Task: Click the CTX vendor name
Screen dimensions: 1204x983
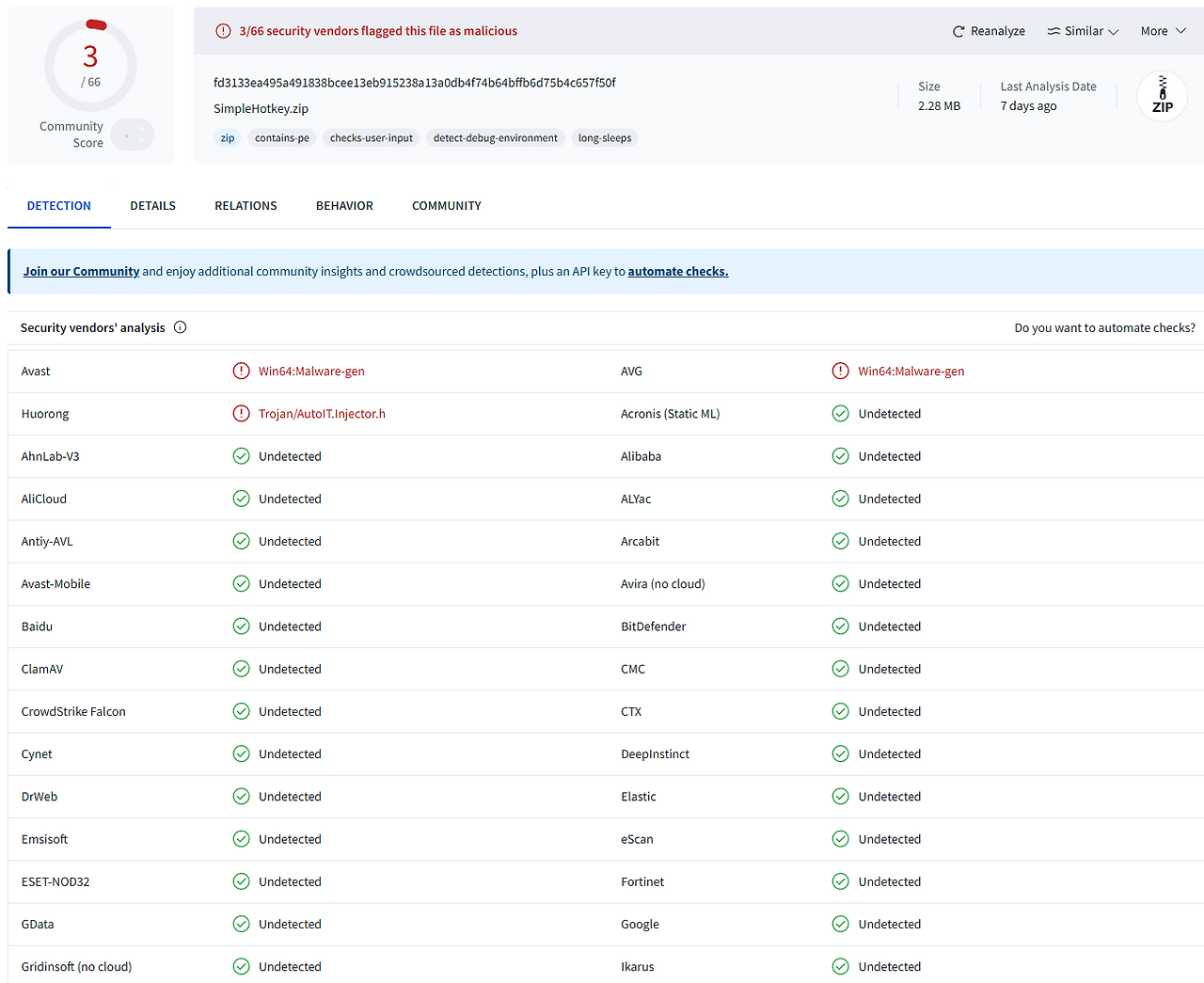Action: tap(631, 712)
